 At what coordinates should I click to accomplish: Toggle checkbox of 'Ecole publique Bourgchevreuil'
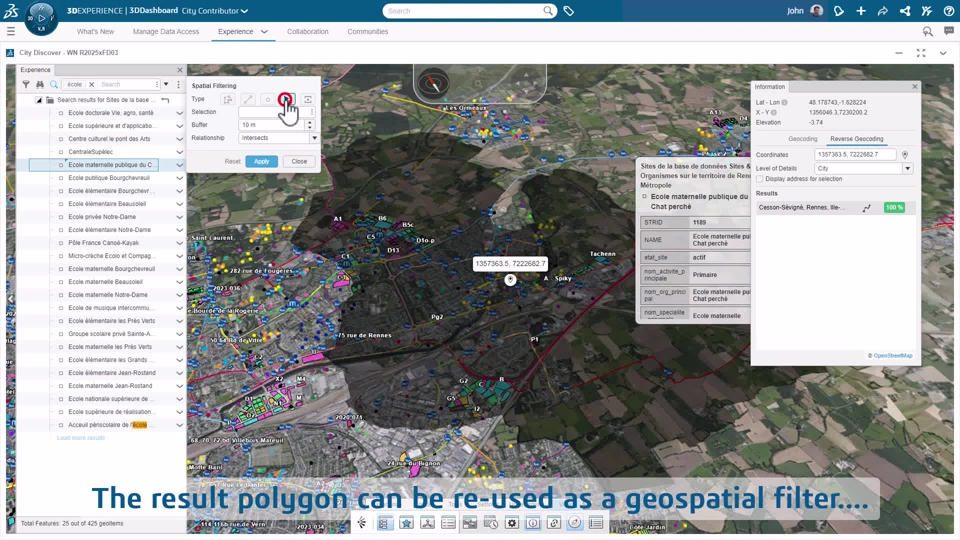tap(61, 178)
